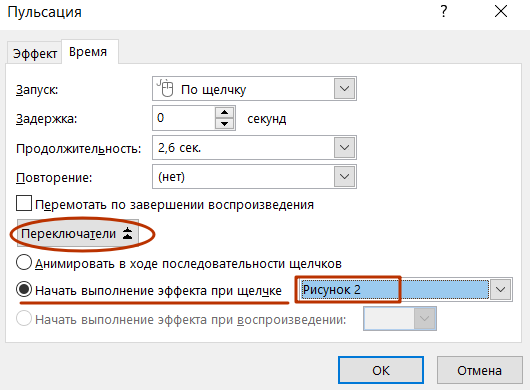The image size is (530, 390).
Task: Click the Отмена button
Action: point(479,370)
